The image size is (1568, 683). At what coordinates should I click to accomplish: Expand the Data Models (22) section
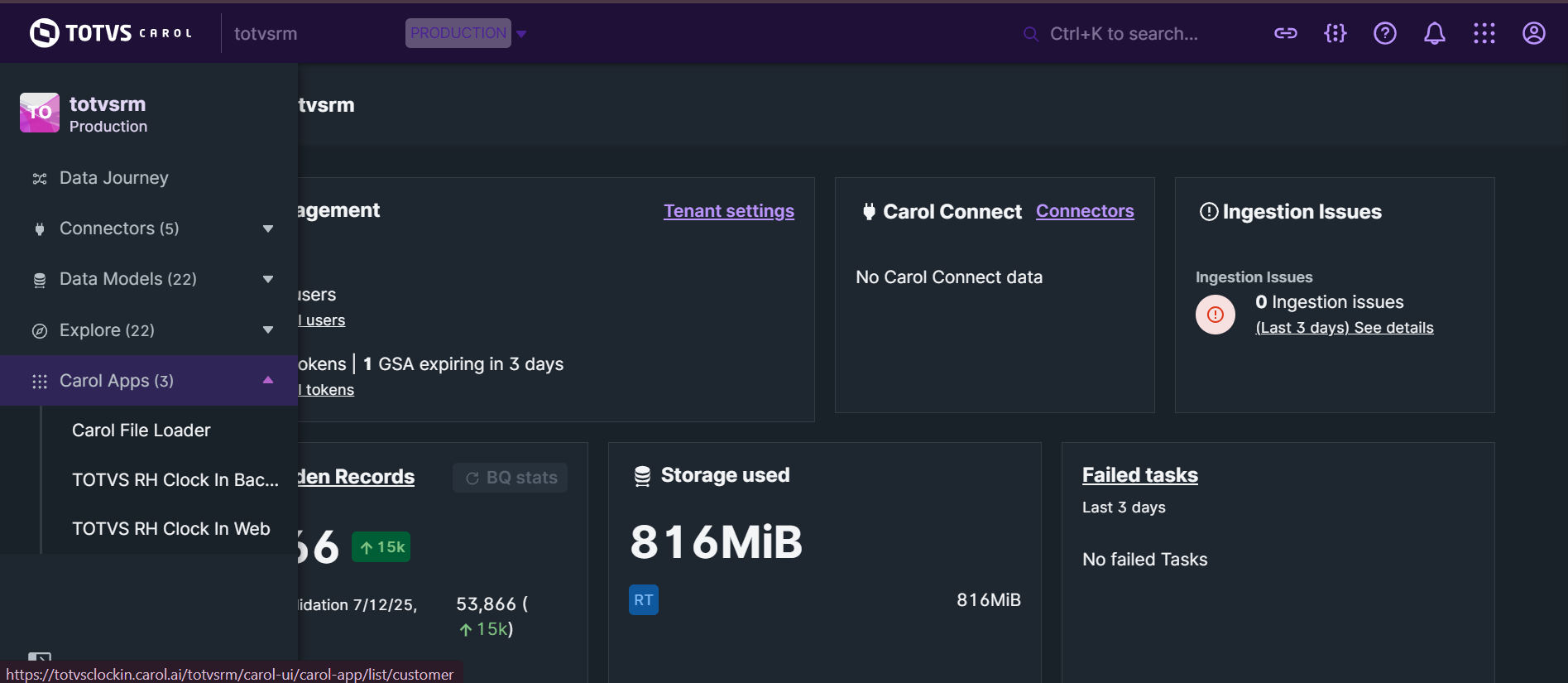pos(267,279)
